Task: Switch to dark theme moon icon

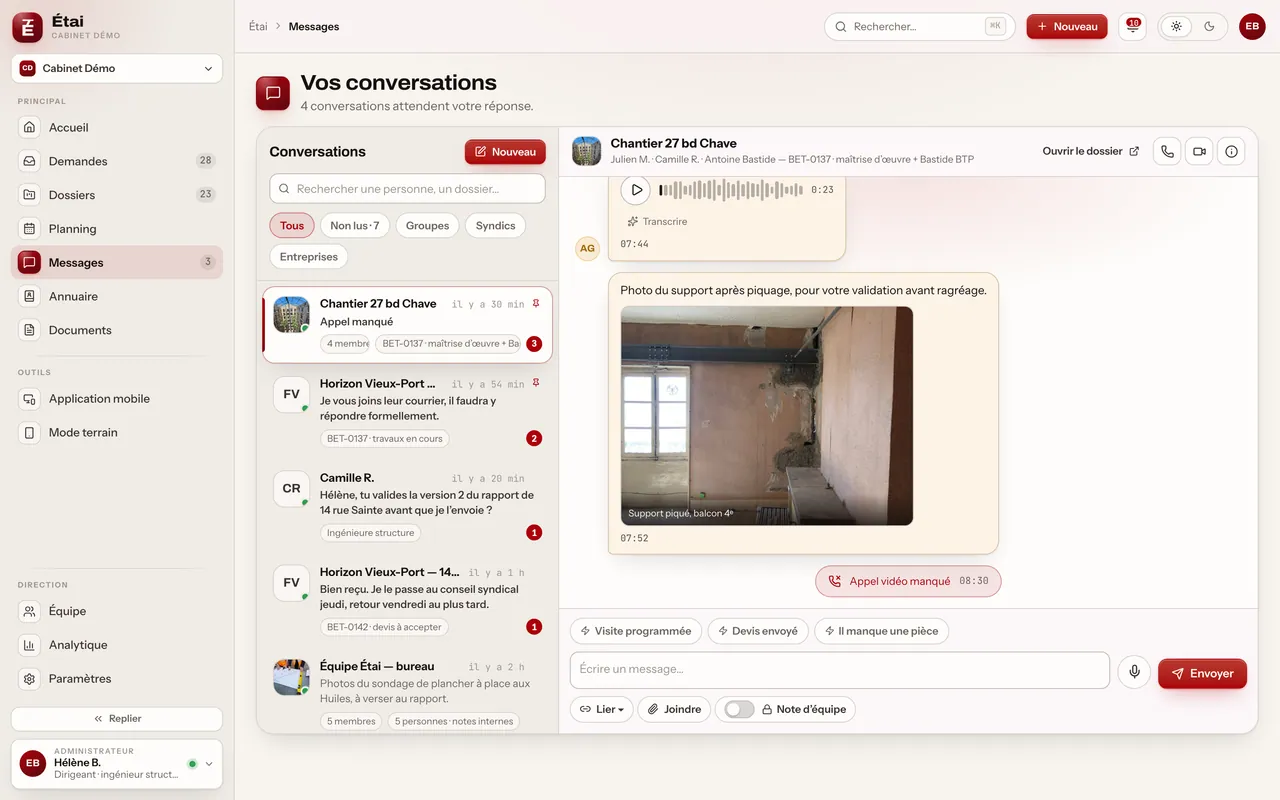Action: [x=1209, y=27]
